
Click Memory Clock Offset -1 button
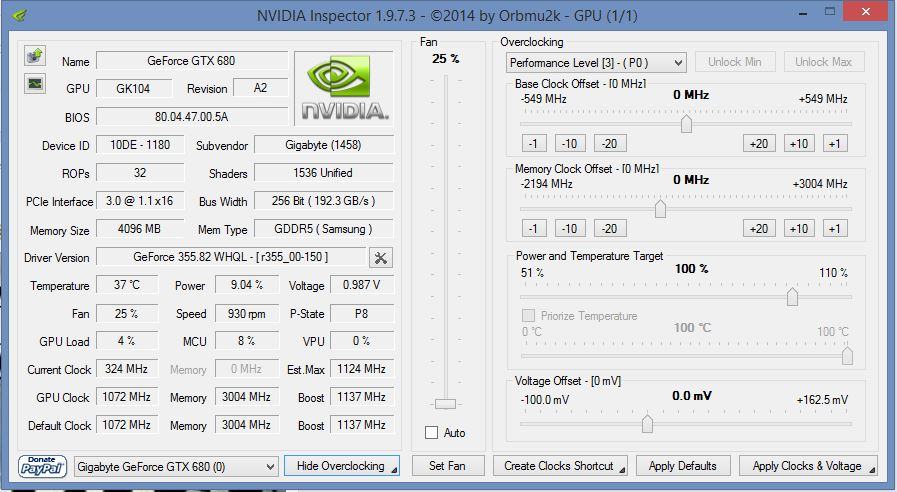tap(534, 228)
